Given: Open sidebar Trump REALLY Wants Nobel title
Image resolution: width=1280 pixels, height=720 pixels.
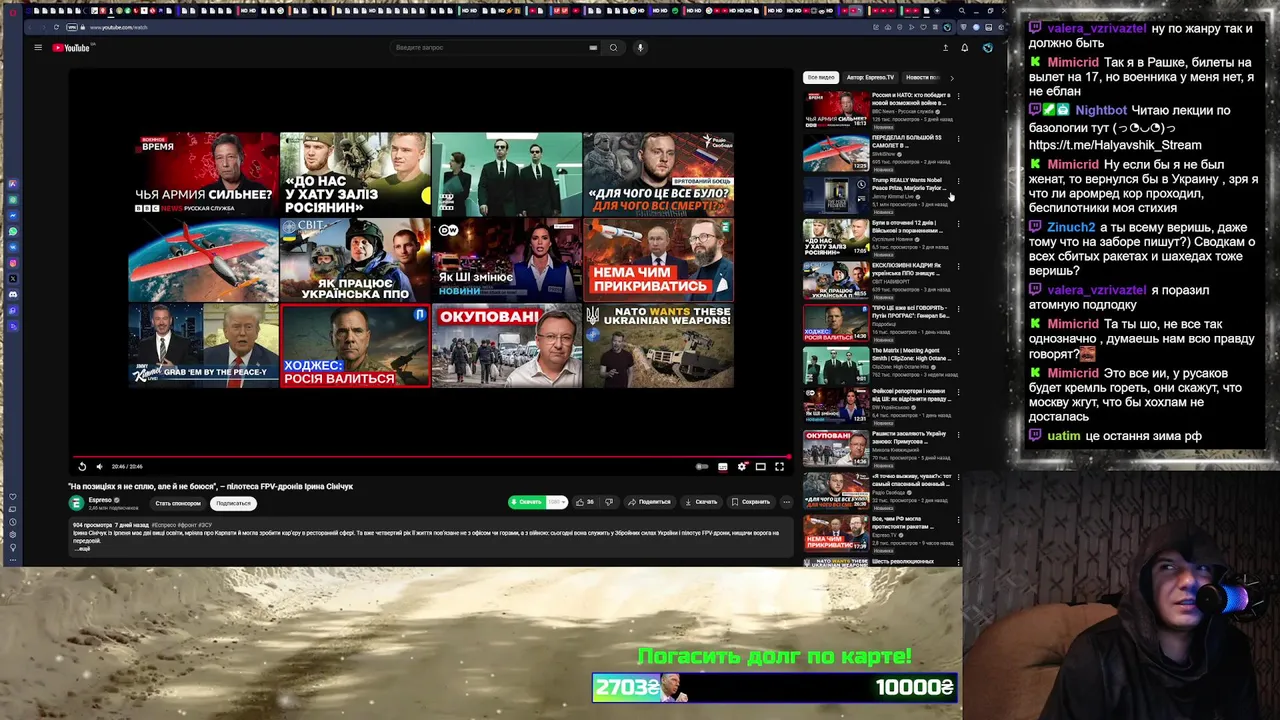Looking at the screenshot, I should [909, 184].
